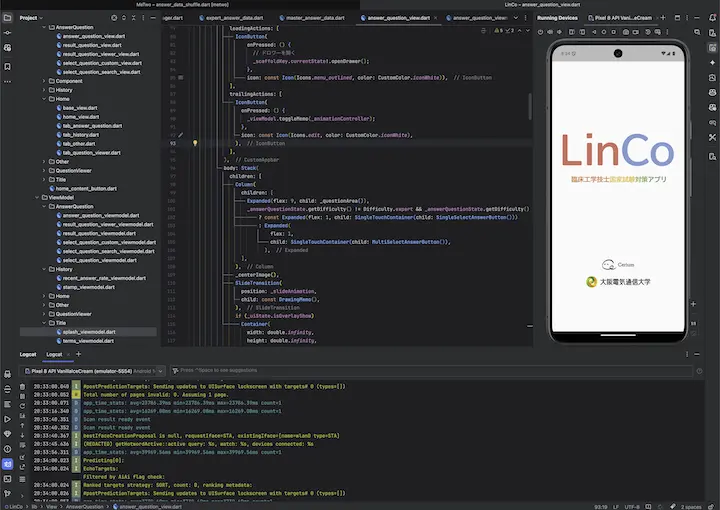Open Version Control icon in bottom-left sidebar
Screen dimensions: 720x510
pos(7,494)
